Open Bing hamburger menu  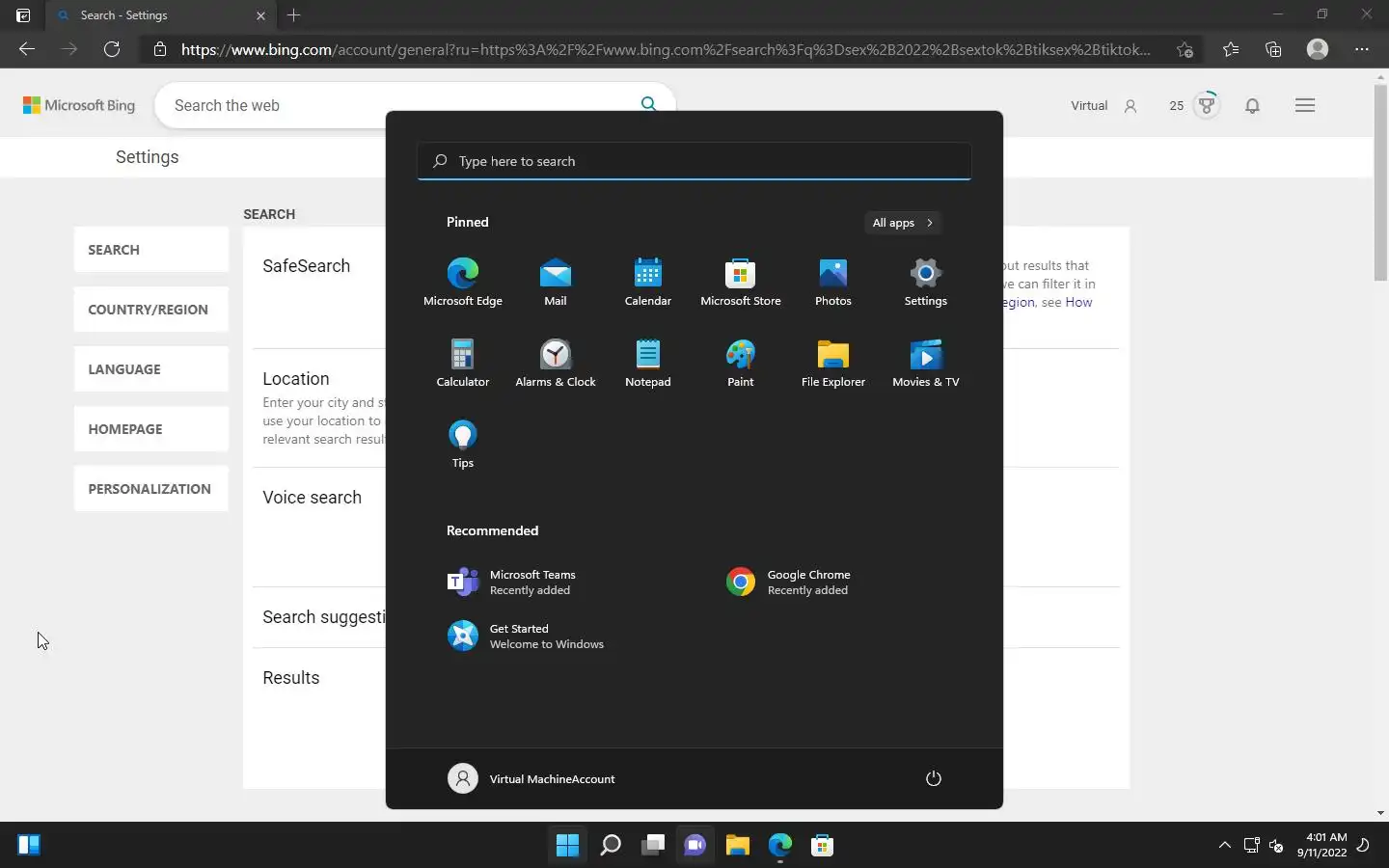tap(1305, 105)
